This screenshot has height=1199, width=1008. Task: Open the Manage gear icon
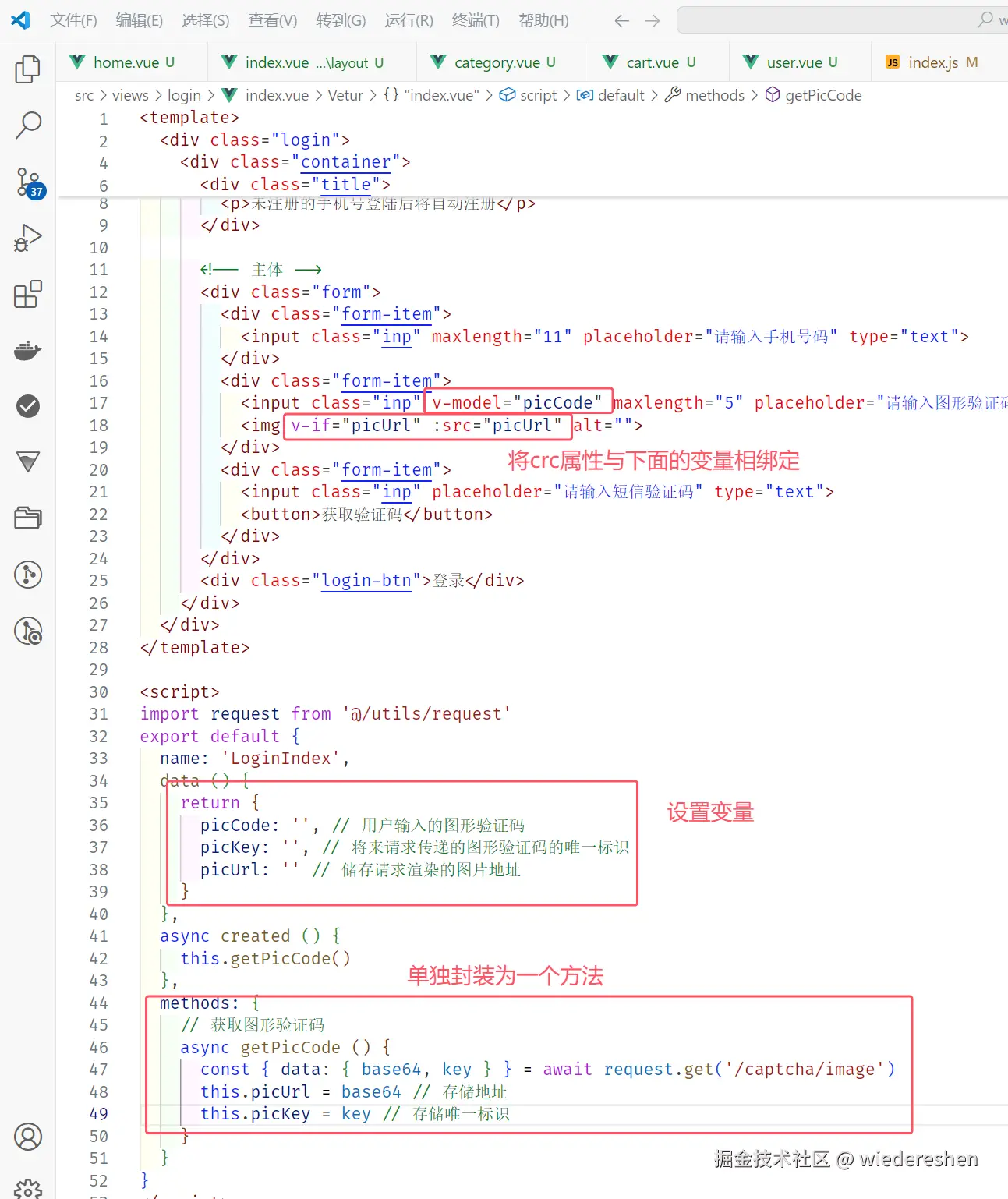[x=28, y=1189]
